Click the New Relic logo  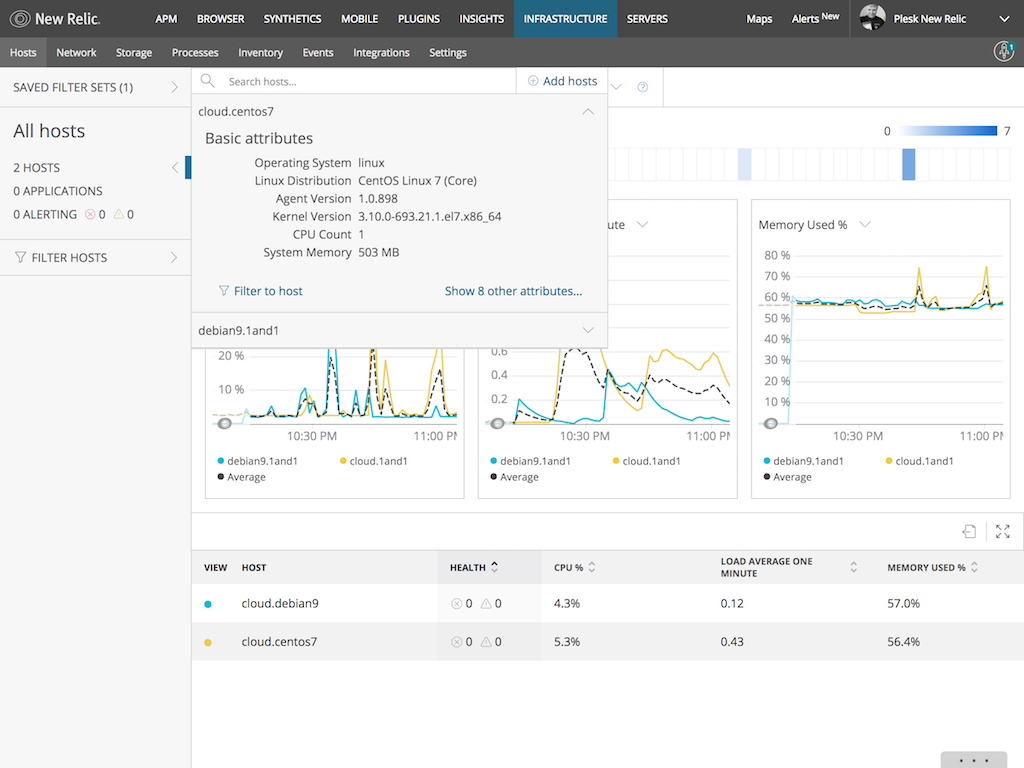(55, 18)
